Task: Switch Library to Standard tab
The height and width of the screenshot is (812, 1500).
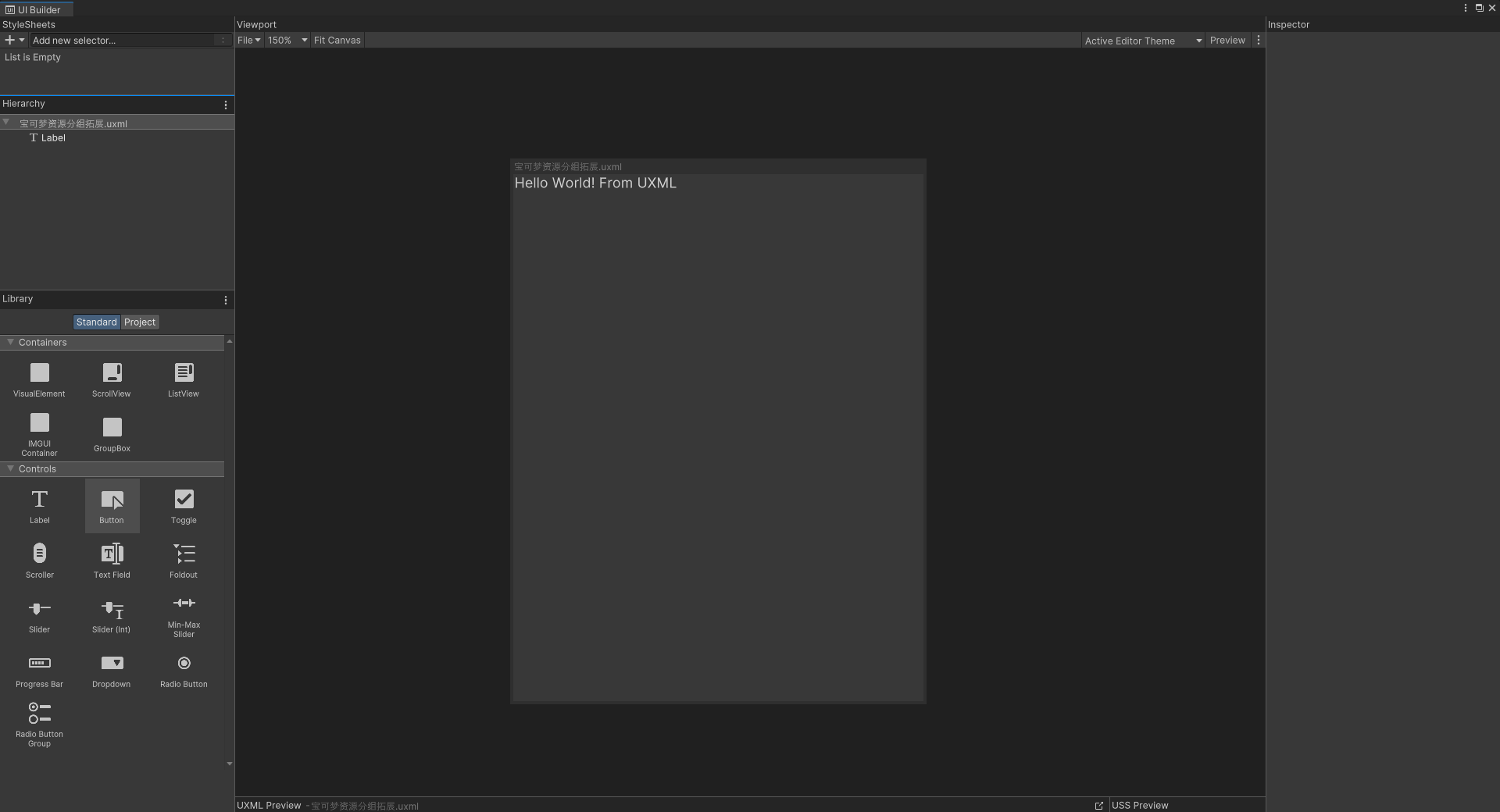Action: tap(96, 322)
